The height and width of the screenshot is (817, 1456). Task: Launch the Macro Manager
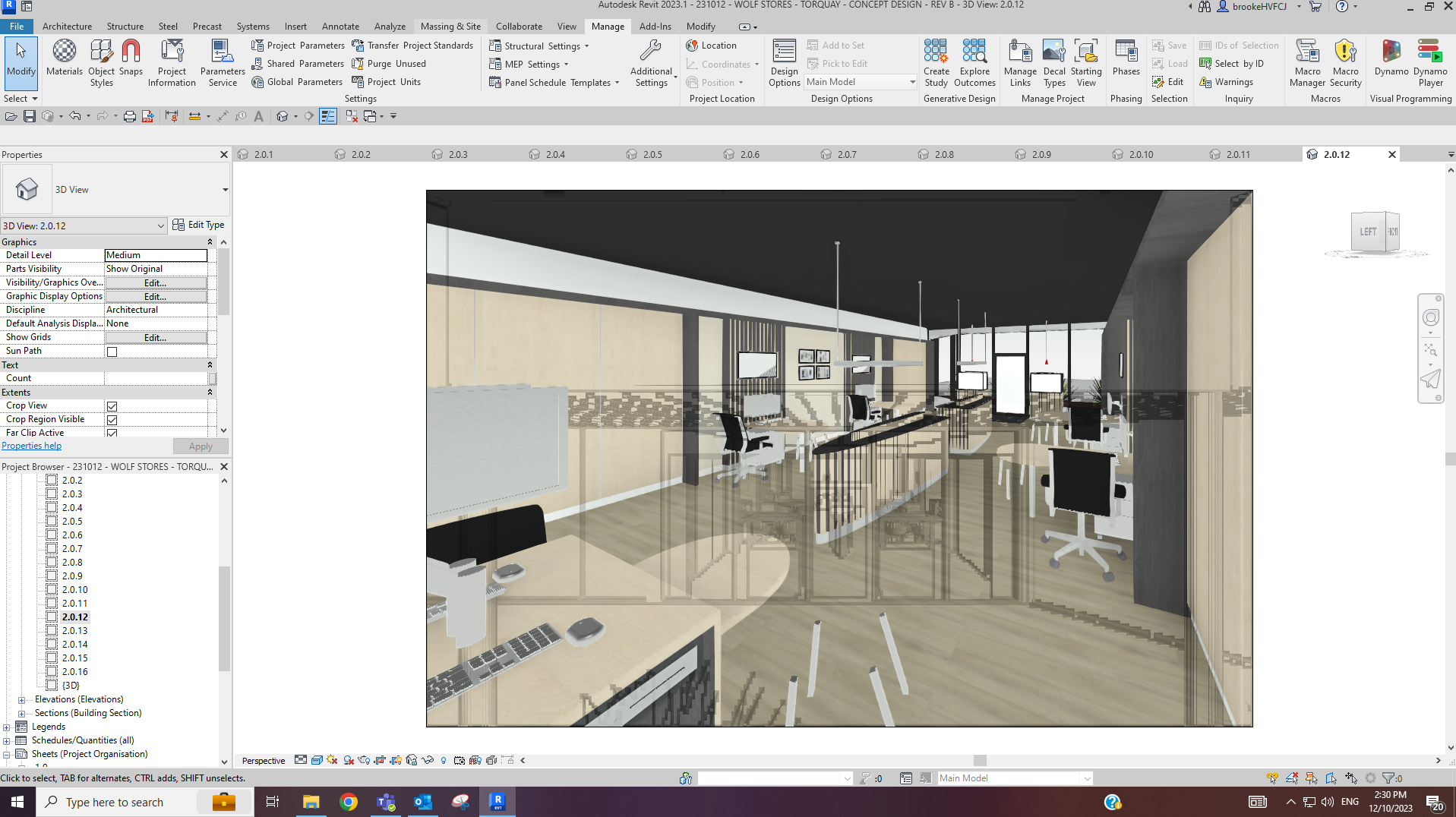(1306, 61)
